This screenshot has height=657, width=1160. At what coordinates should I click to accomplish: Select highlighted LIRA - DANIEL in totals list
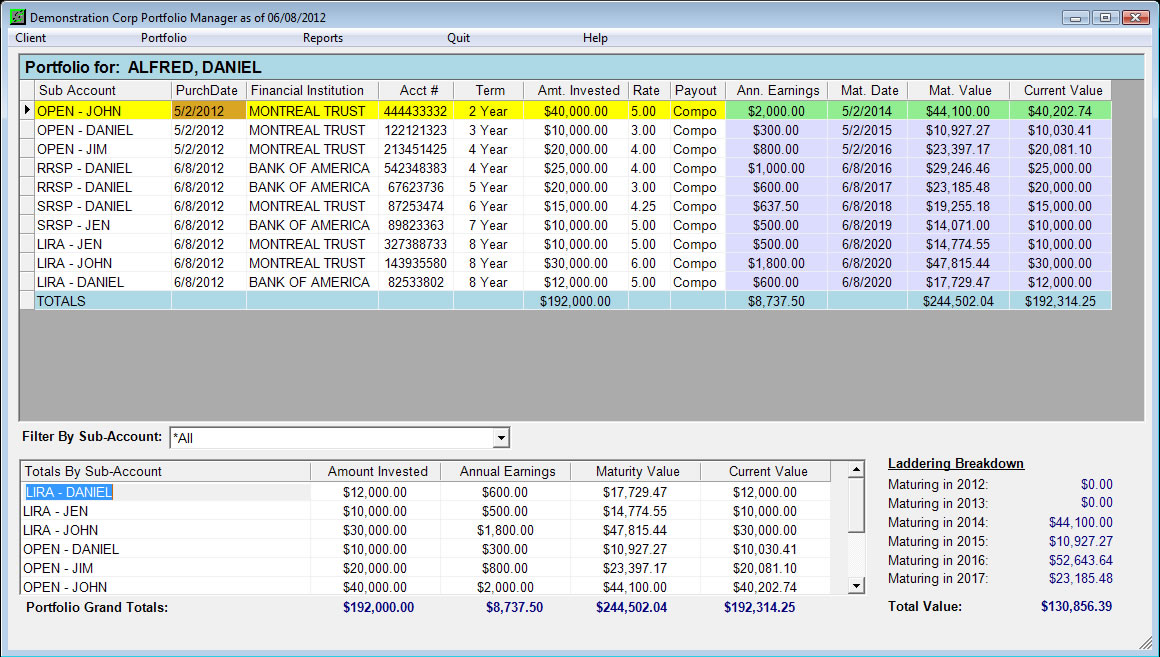tap(69, 492)
